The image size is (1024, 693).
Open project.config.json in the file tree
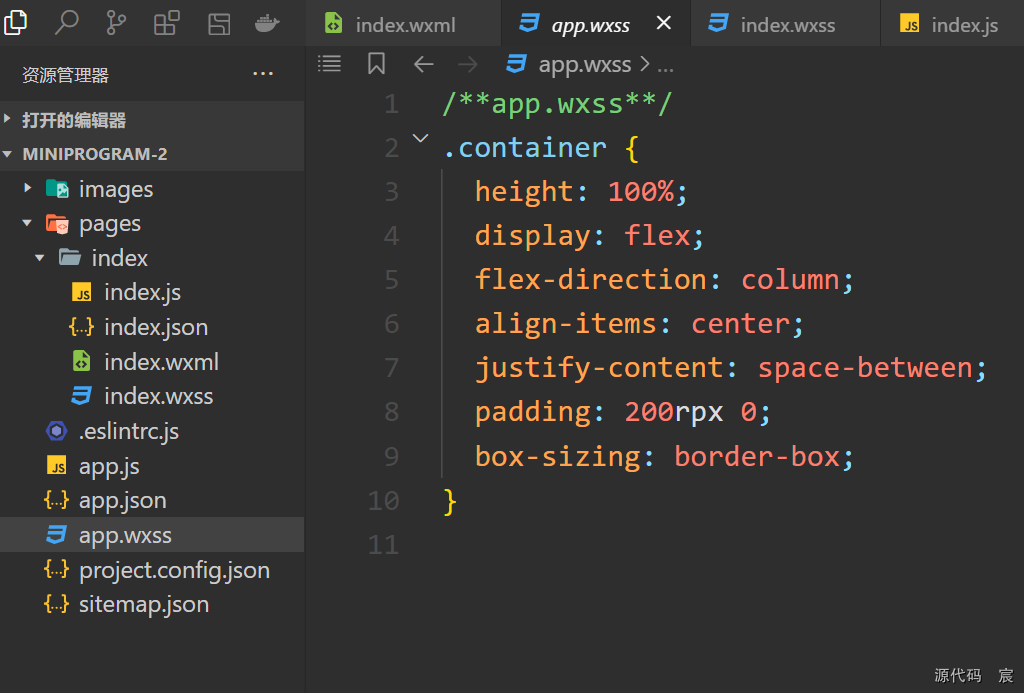click(x=152, y=570)
